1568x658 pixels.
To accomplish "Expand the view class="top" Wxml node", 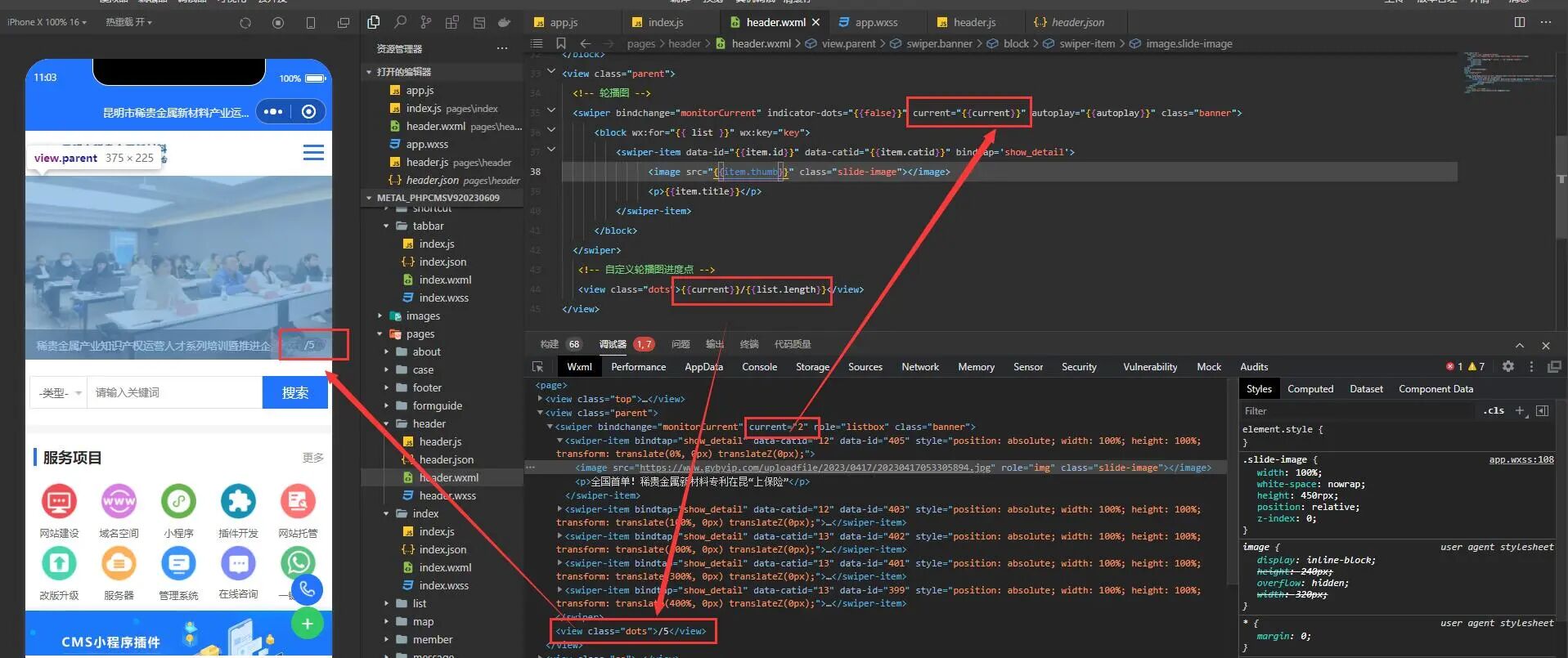I will (540, 399).
